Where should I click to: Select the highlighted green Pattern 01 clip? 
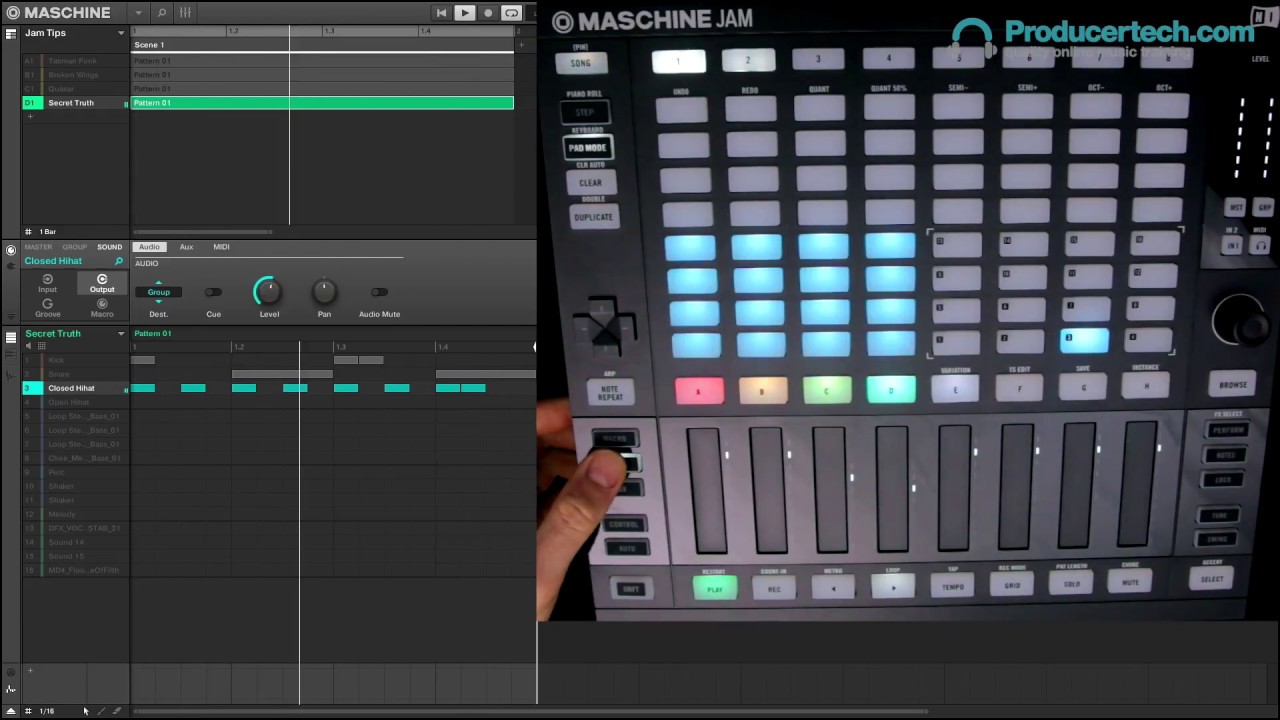pyautogui.click(x=323, y=103)
